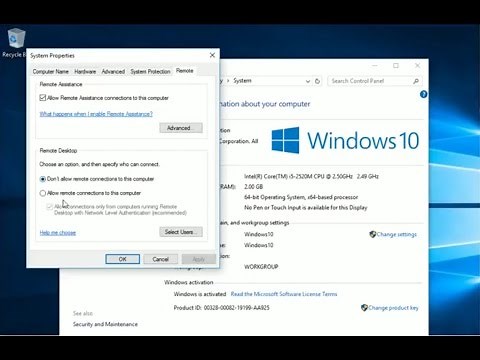Click the shield icon next to Change product key
The width and height of the screenshot is (480, 360).
click(364, 308)
